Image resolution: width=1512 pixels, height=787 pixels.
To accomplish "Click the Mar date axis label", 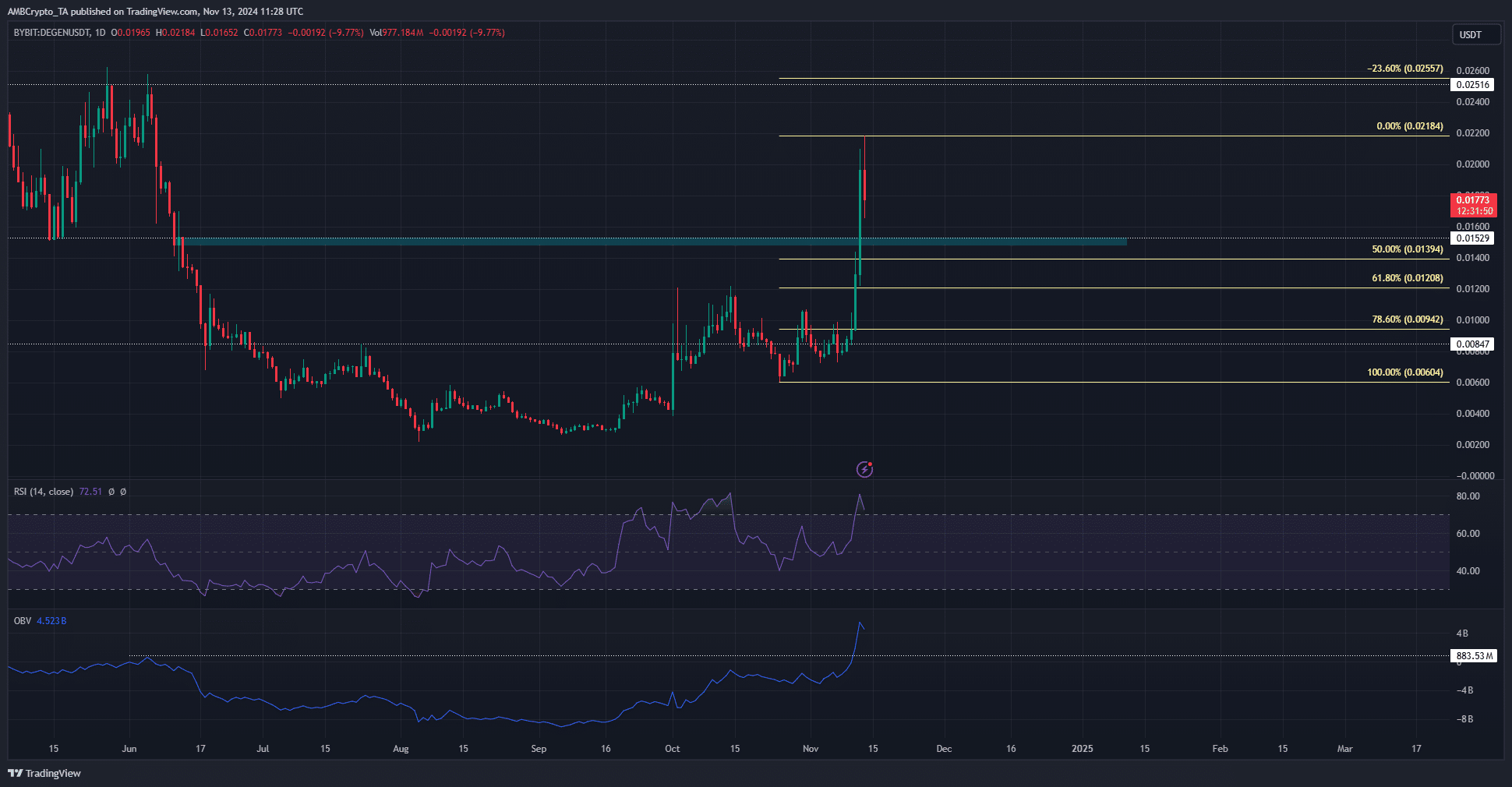I will (x=1344, y=749).
